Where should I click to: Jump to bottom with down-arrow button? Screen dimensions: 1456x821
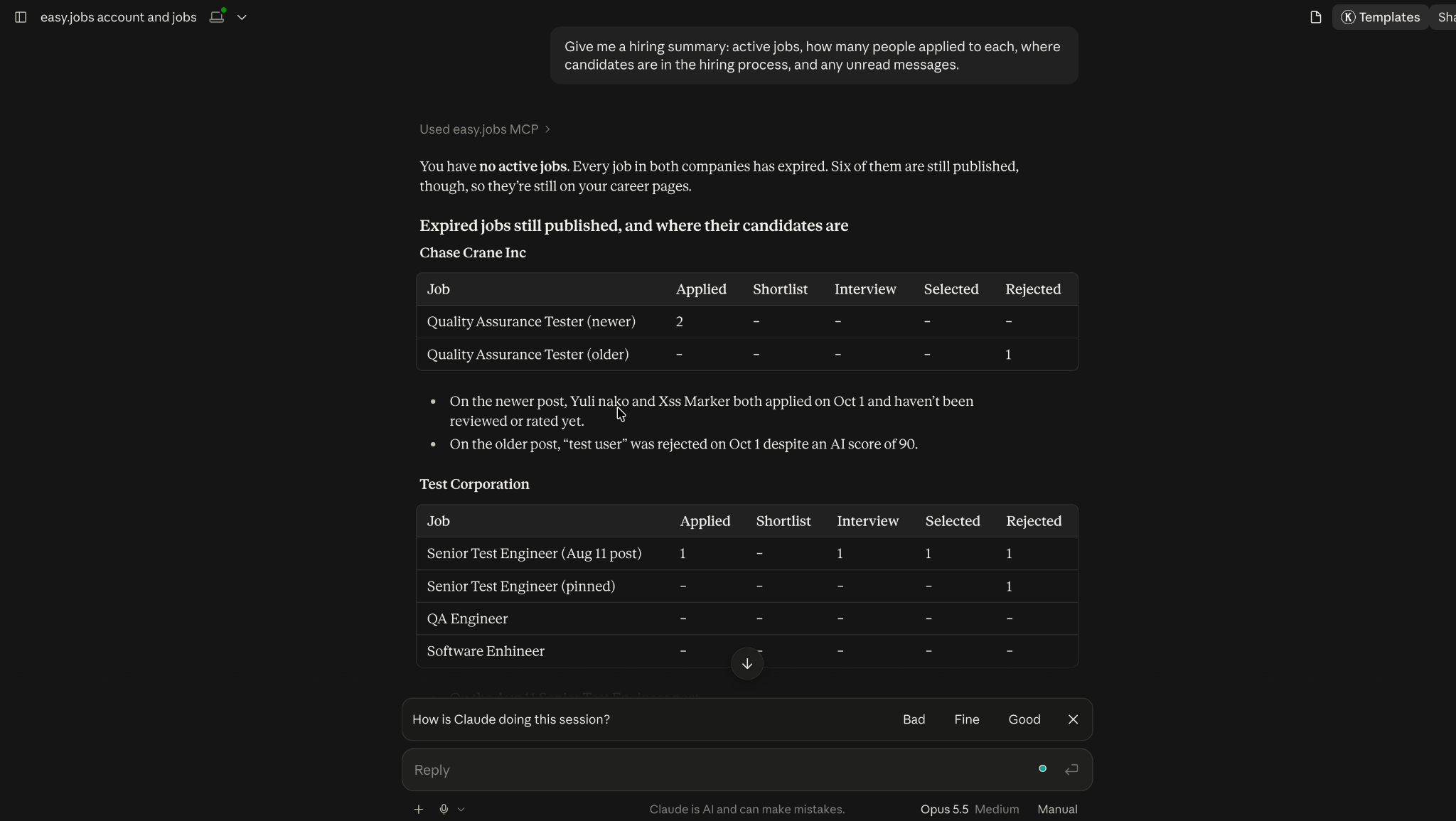(x=746, y=663)
